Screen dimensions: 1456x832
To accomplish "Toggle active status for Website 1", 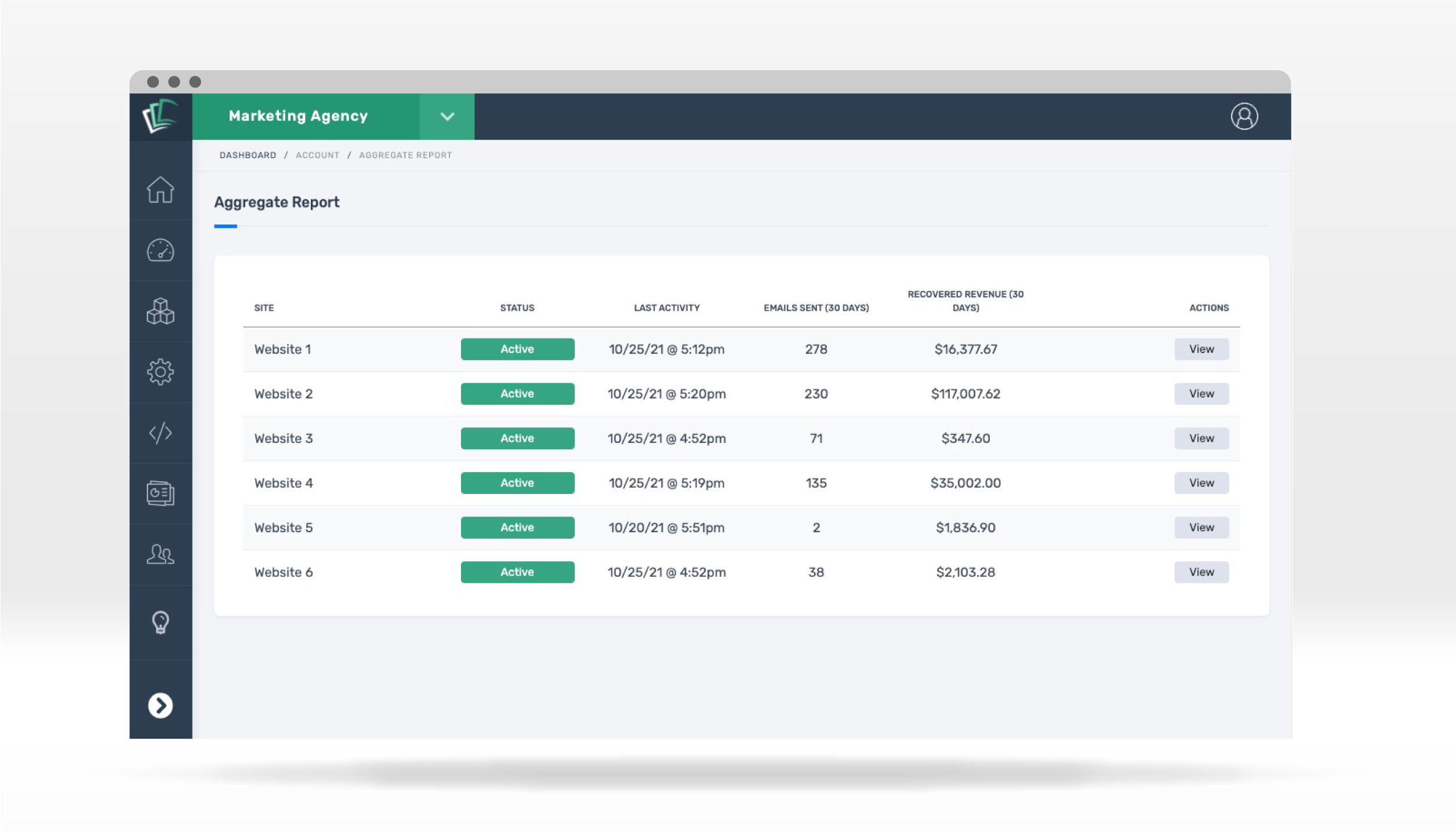I will point(517,349).
